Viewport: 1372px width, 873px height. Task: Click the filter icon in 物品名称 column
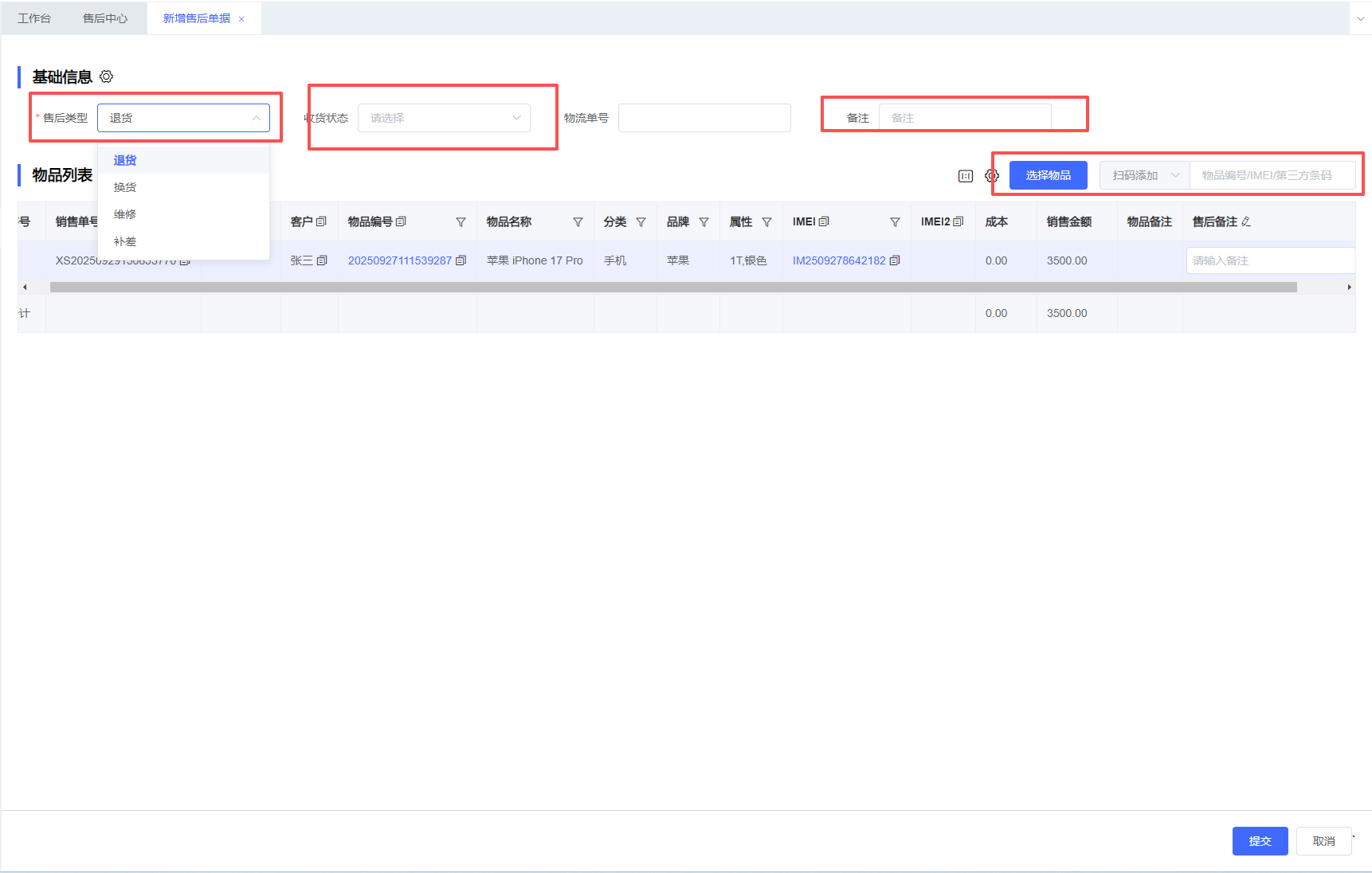578,222
